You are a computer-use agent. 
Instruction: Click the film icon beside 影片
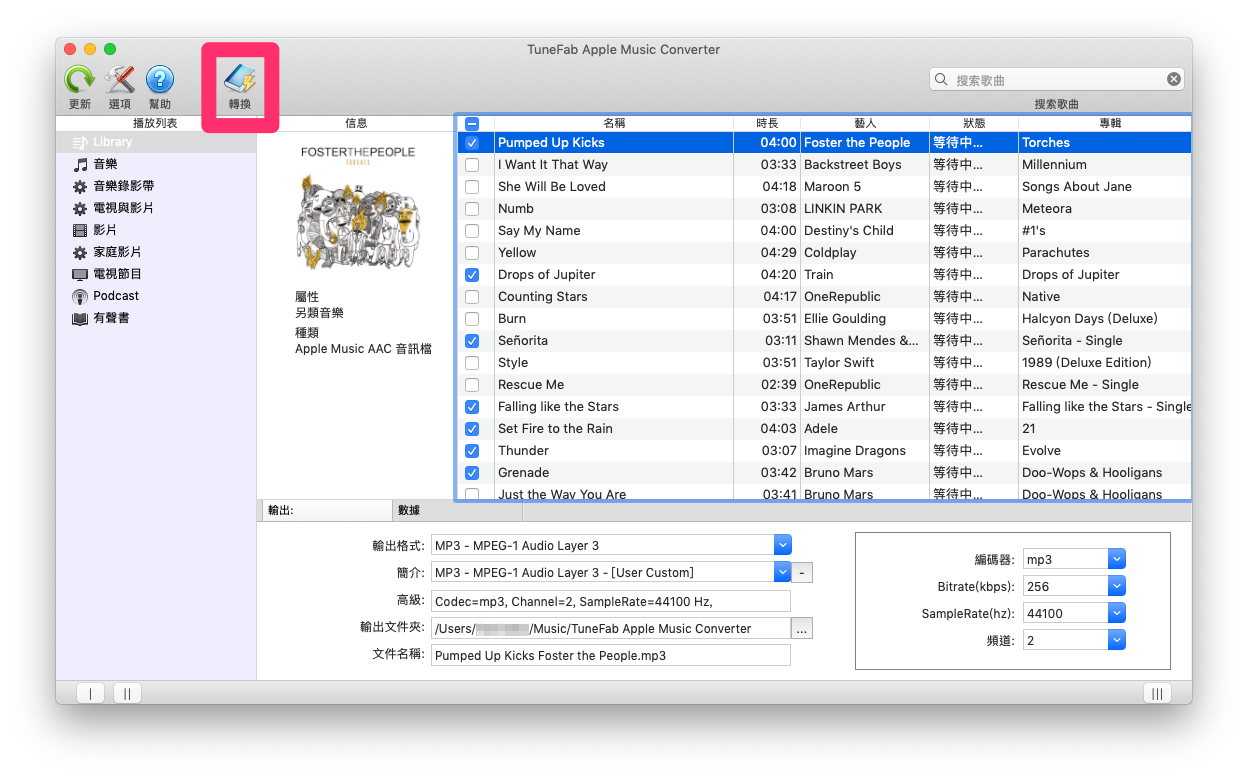(x=80, y=231)
